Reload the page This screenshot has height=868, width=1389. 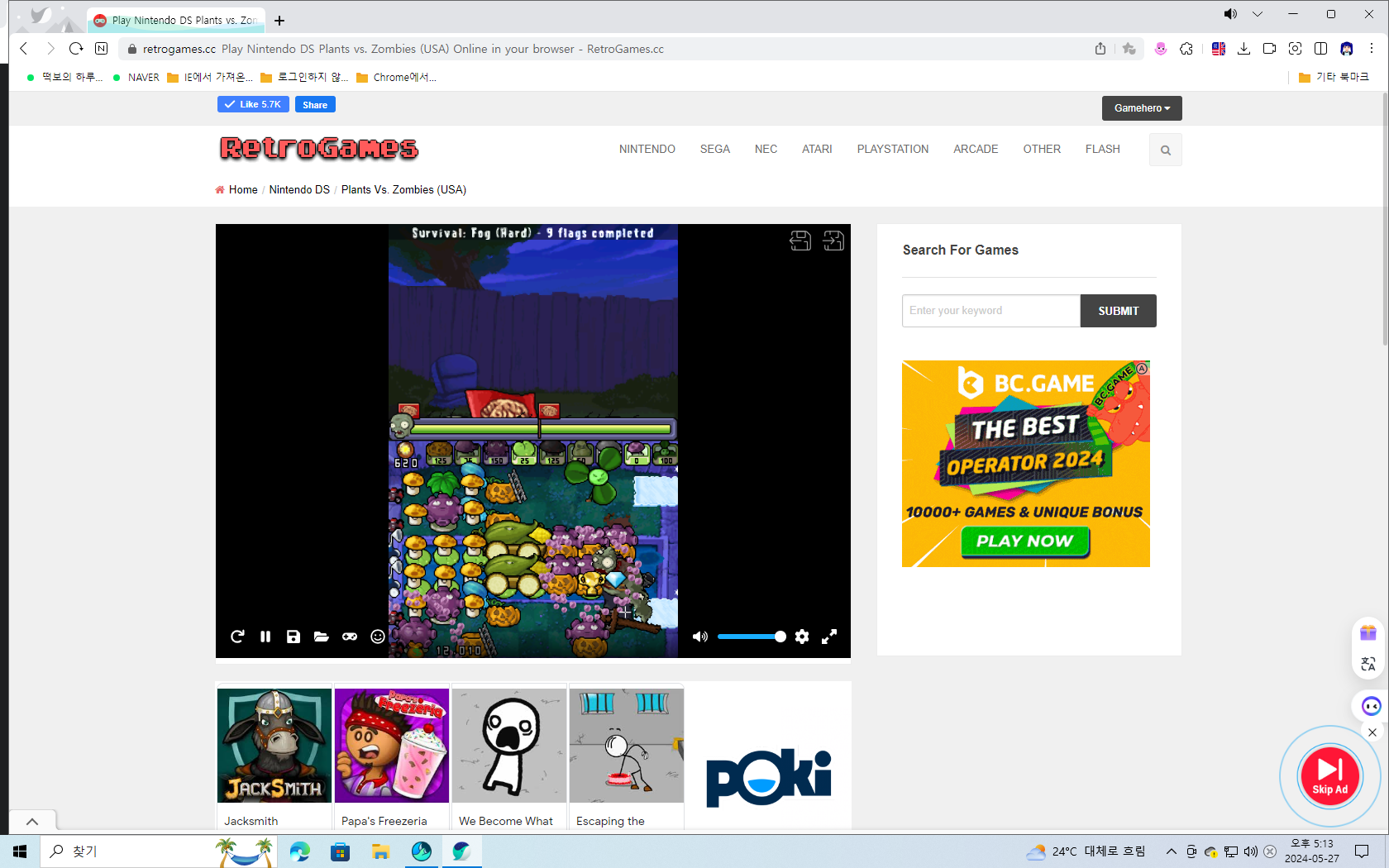[76, 49]
